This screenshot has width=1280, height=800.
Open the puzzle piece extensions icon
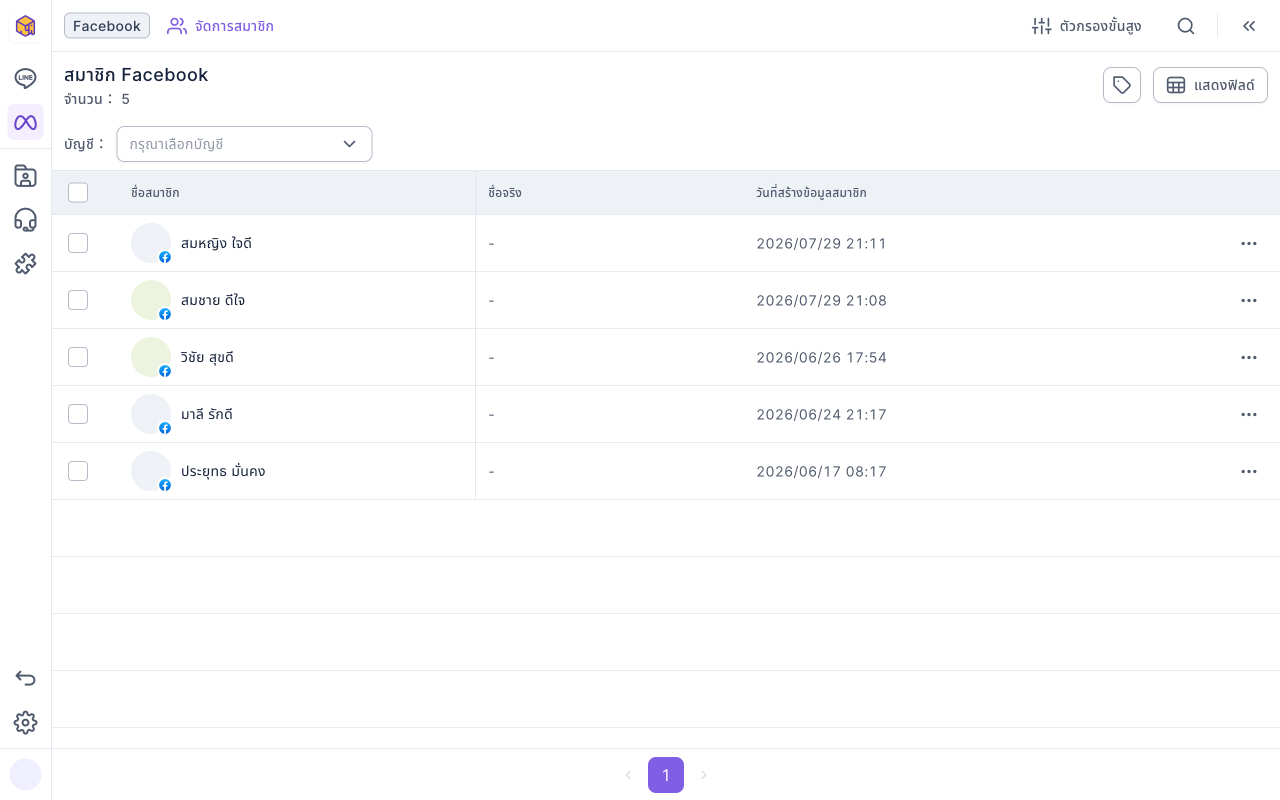tap(26, 264)
